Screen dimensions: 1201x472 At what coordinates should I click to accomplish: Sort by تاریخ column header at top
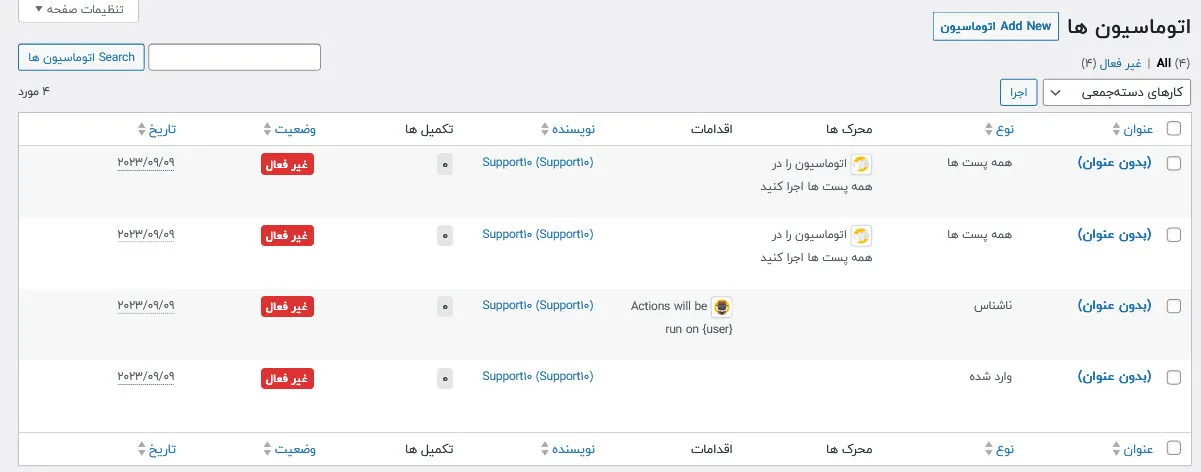(x=156, y=130)
